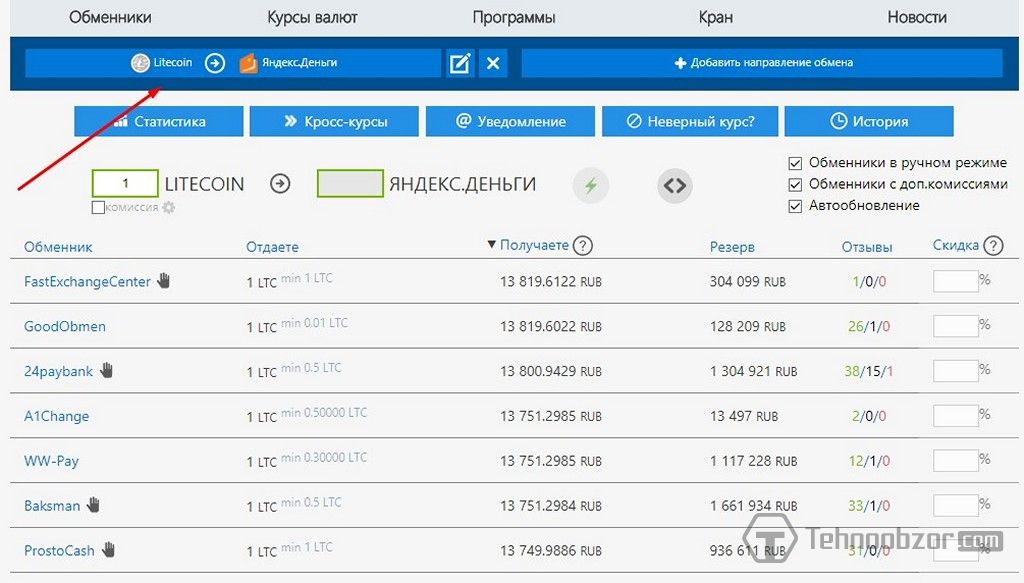Screen dimensions: 1024x583
Task: Open commission settings gear icon
Action: pos(168,208)
